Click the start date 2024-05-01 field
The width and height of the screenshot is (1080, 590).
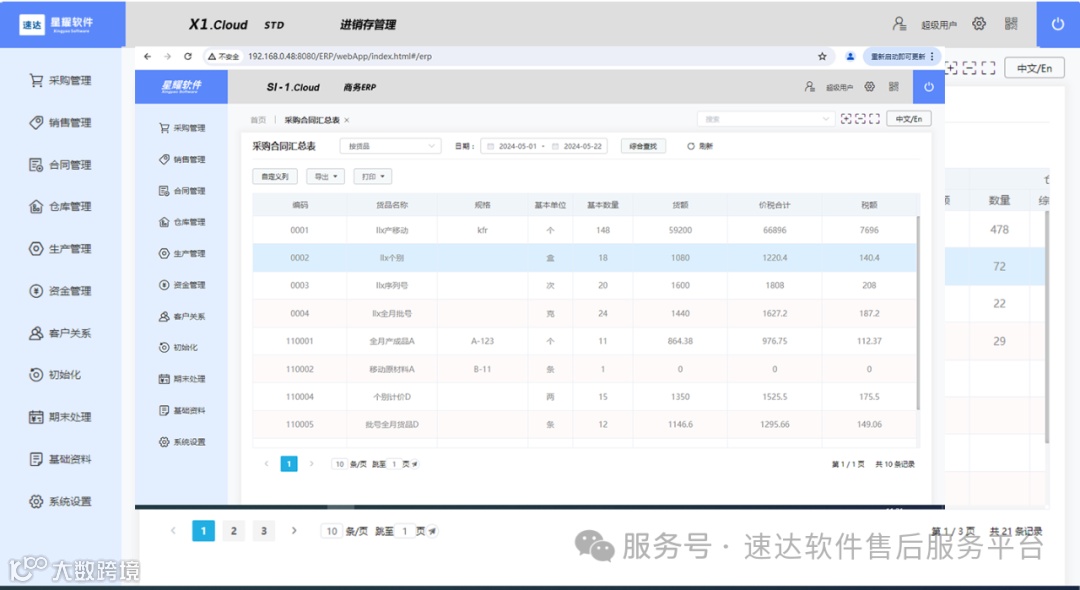tap(517, 146)
